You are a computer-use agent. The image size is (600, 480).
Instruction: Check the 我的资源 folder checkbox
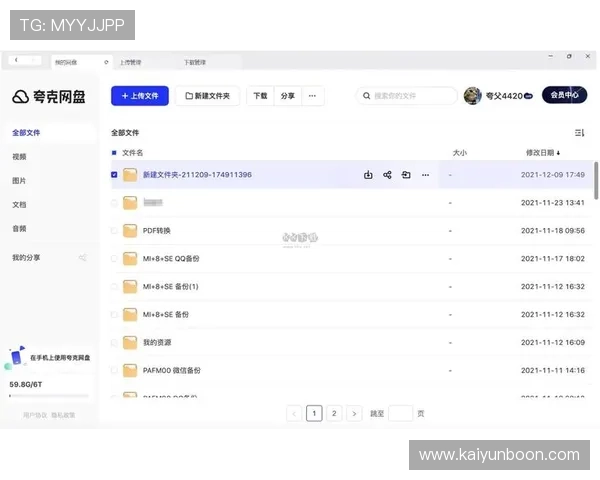(x=114, y=342)
